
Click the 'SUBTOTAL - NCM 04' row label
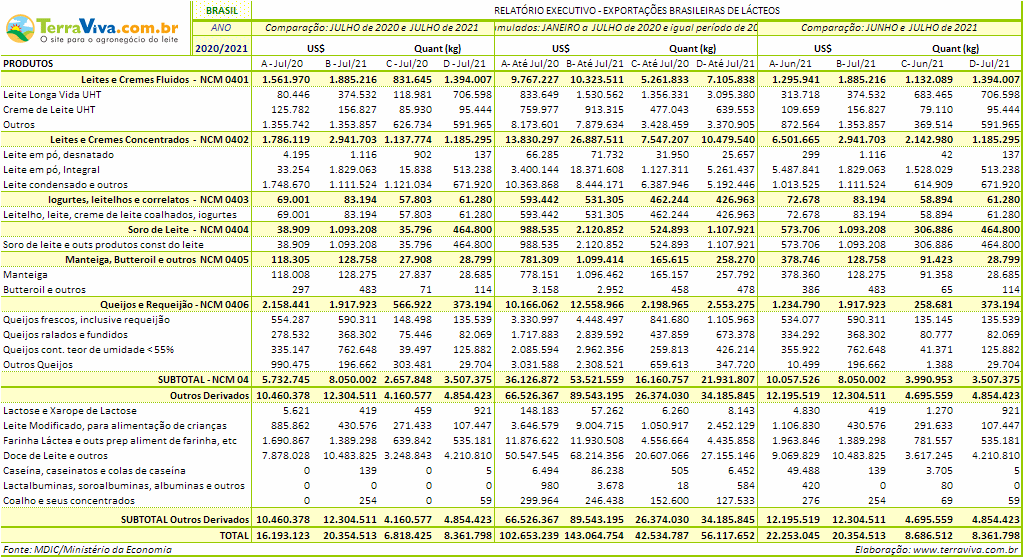point(203,380)
